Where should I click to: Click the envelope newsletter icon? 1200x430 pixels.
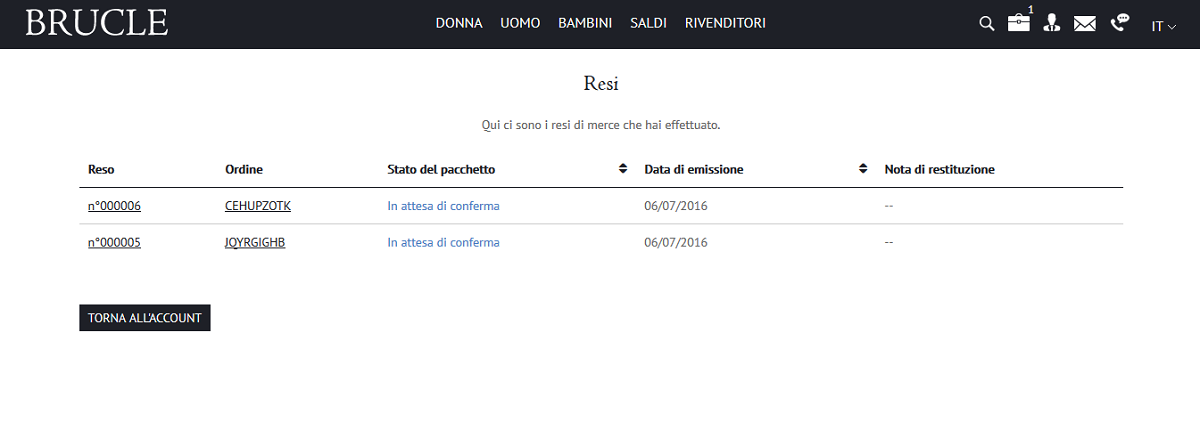pyautogui.click(x=1085, y=24)
